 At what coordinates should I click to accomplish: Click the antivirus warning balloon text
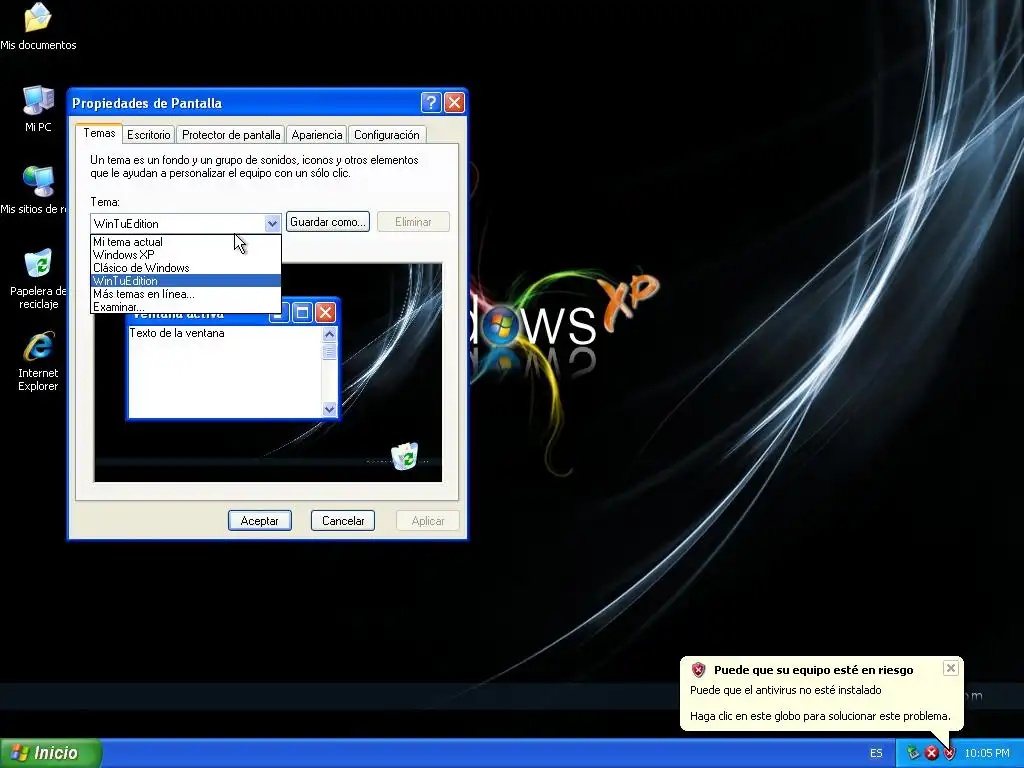pos(820,703)
